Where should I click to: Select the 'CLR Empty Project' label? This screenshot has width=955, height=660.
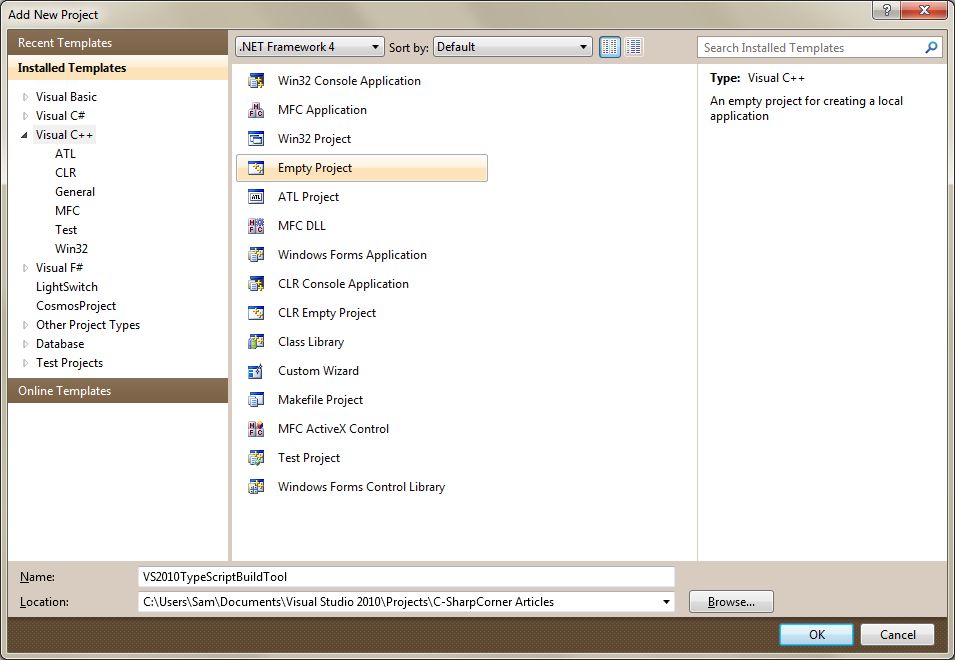click(x=327, y=313)
